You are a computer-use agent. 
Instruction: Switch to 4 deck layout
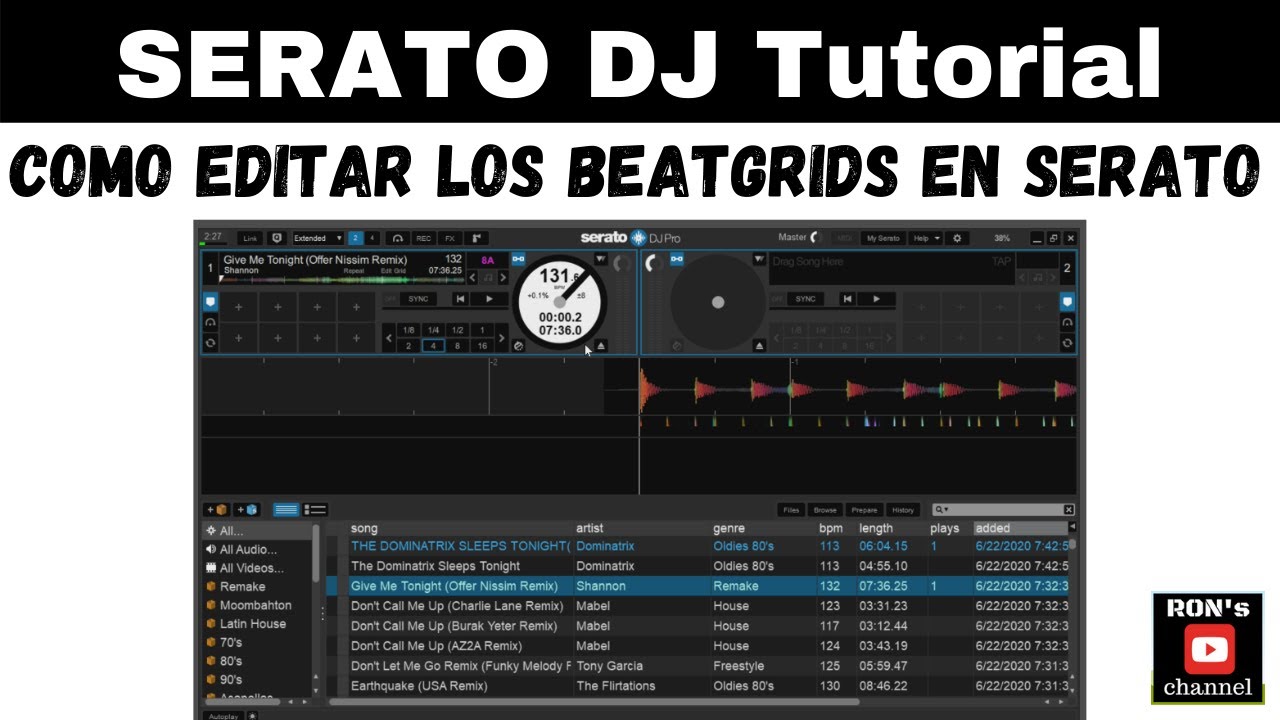[372, 238]
